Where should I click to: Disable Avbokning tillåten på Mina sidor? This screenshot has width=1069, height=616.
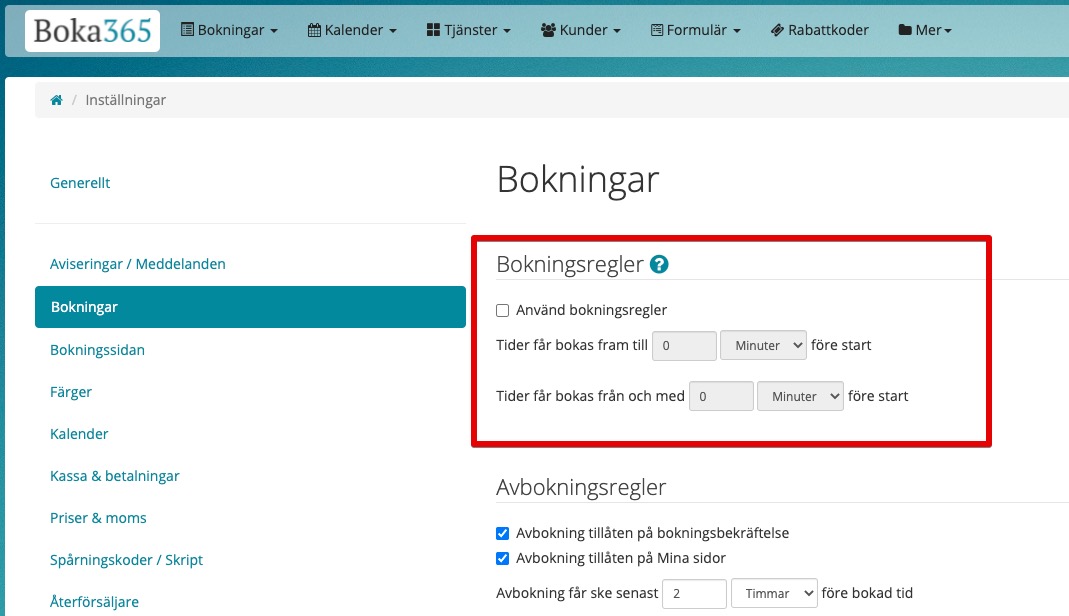(503, 558)
